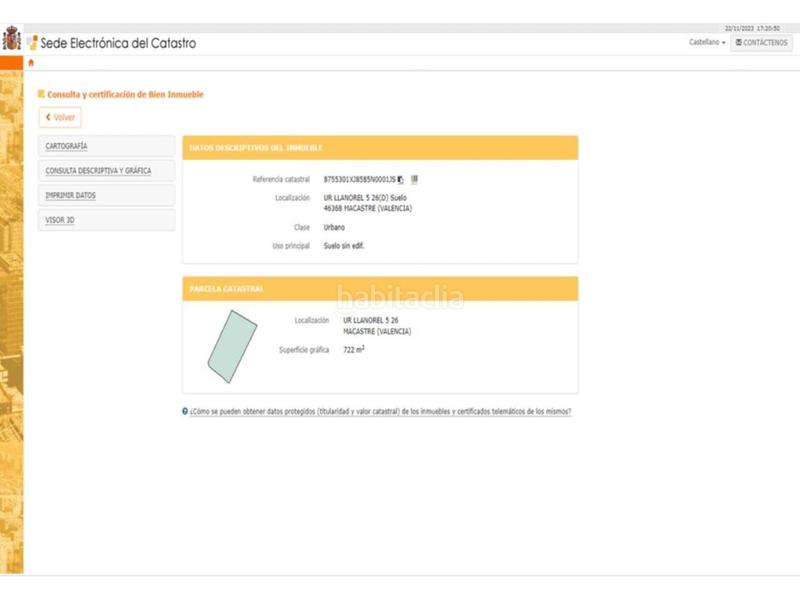Click the icon beside the Consulta y certificación heading

tap(41, 94)
